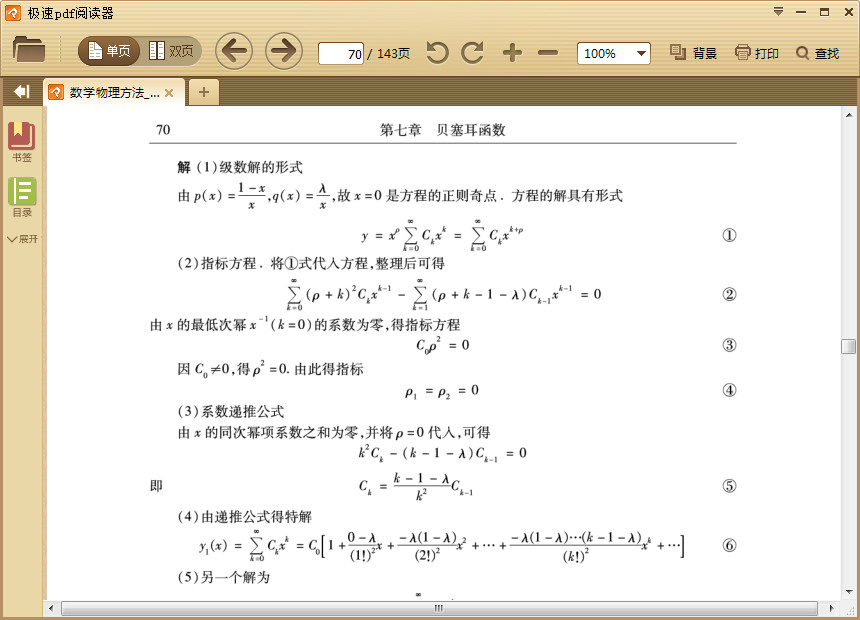Rotate page counterclockwise

coord(437,53)
